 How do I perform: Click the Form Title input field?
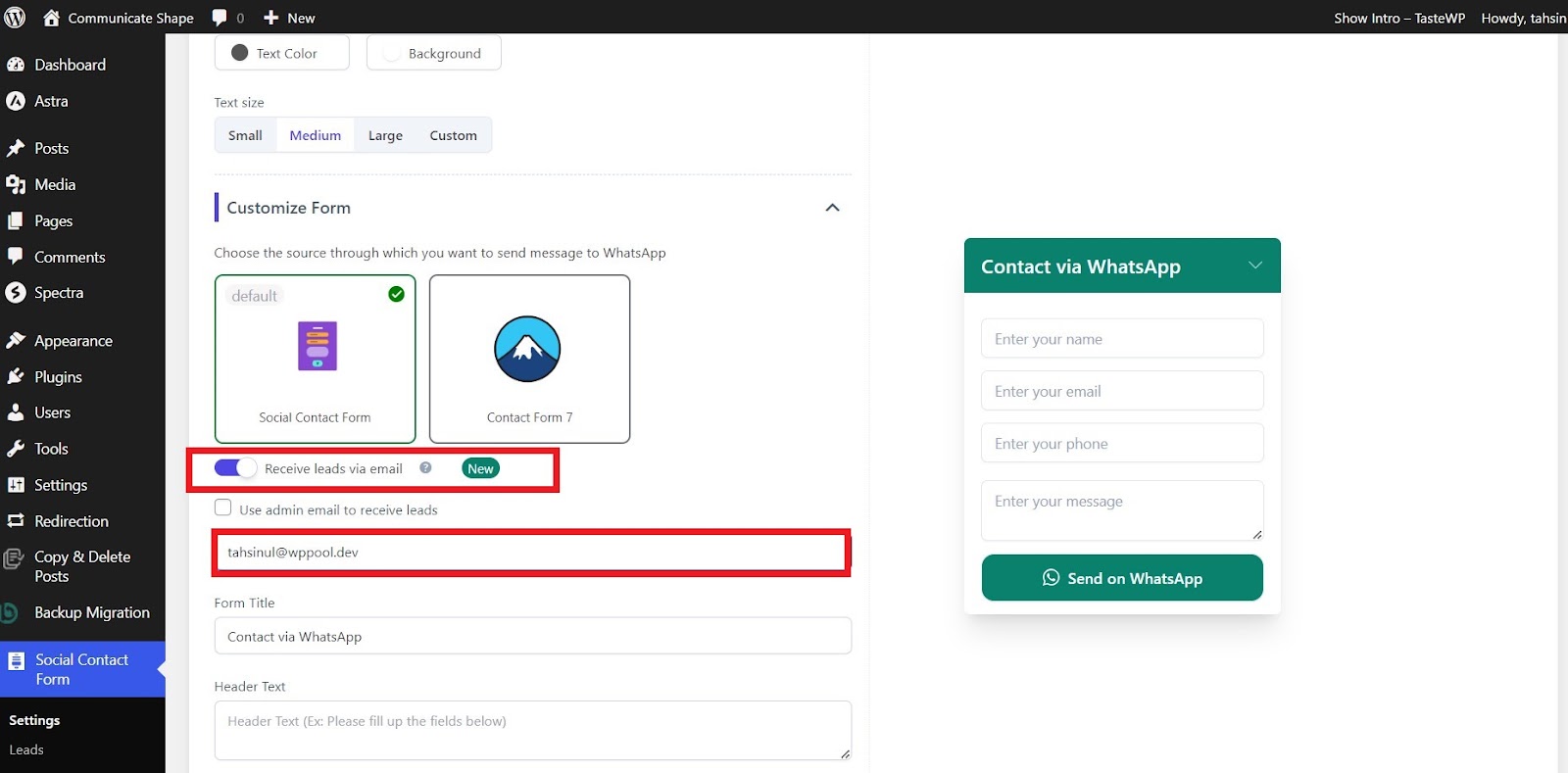coord(532,636)
